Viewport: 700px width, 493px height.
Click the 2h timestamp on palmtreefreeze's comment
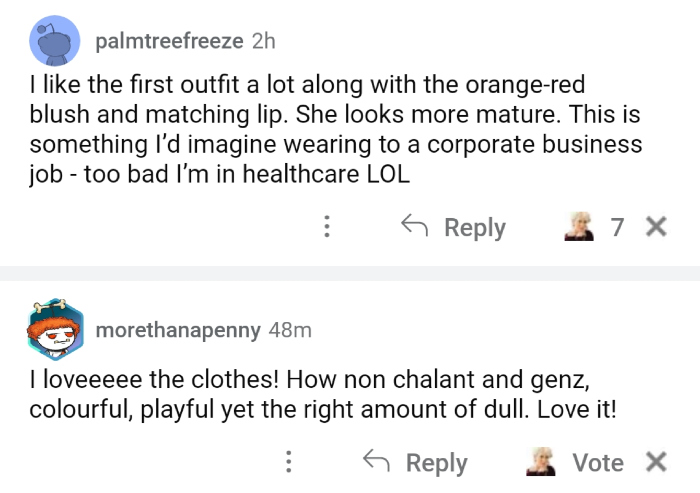coord(263,41)
